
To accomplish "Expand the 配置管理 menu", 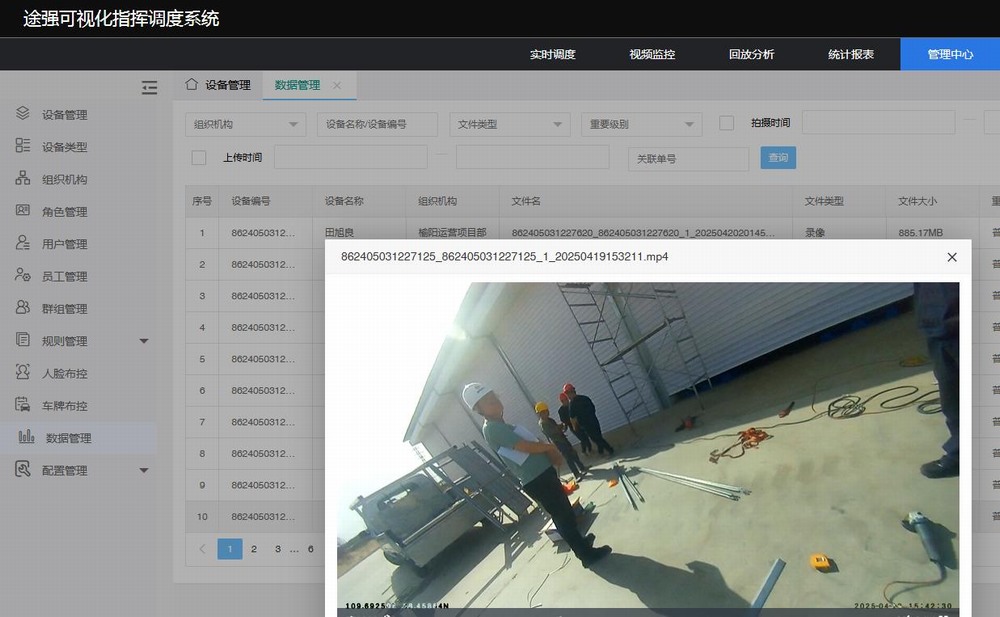I will coord(143,470).
